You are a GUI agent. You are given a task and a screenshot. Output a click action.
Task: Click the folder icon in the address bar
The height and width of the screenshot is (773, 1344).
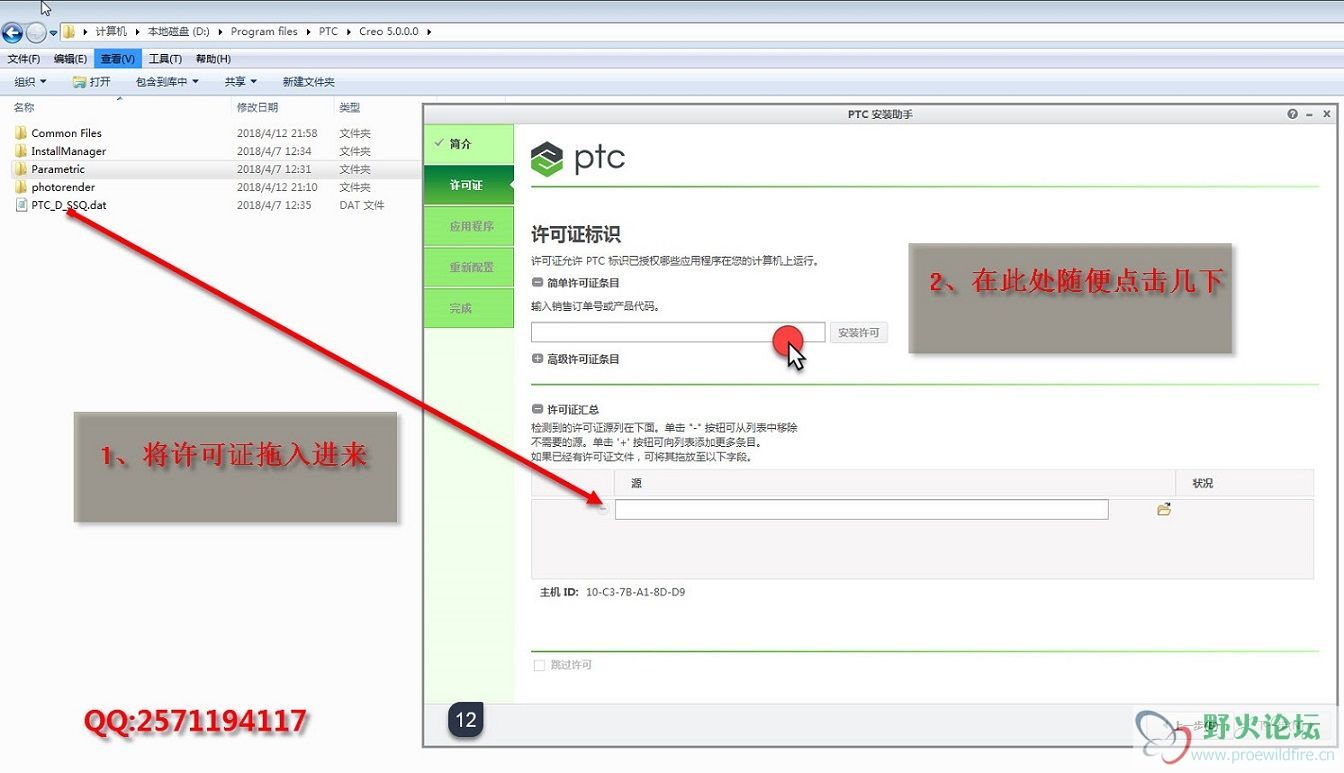[69, 31]
